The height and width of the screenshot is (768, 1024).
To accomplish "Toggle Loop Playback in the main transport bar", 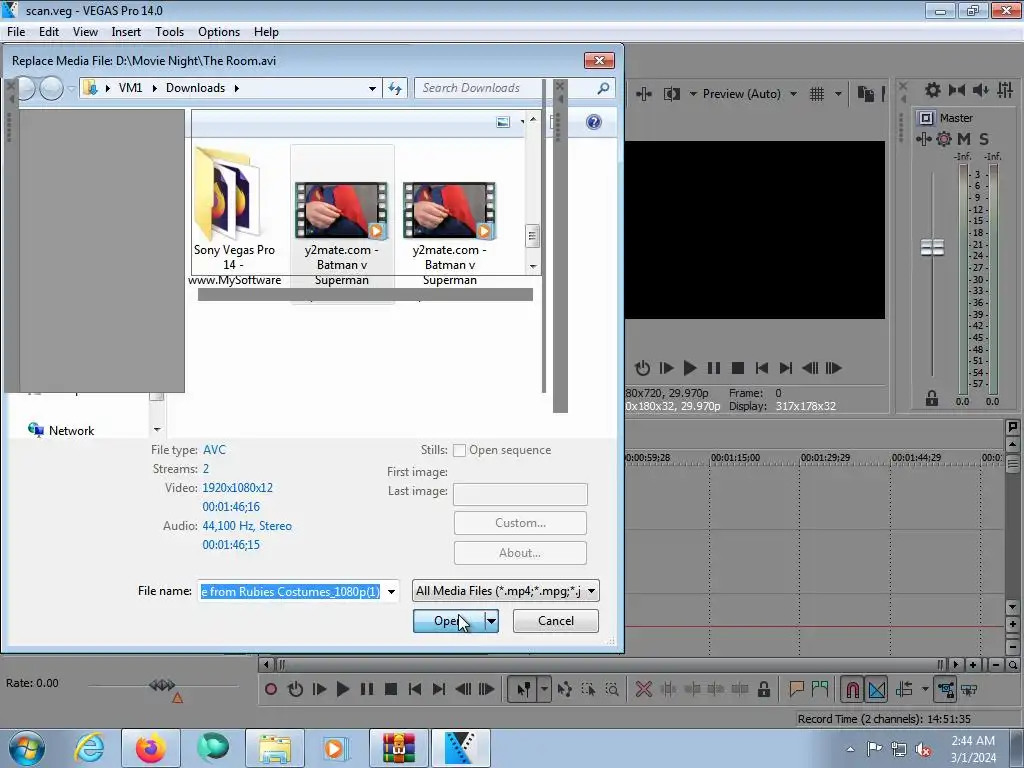I will (295, 689).
